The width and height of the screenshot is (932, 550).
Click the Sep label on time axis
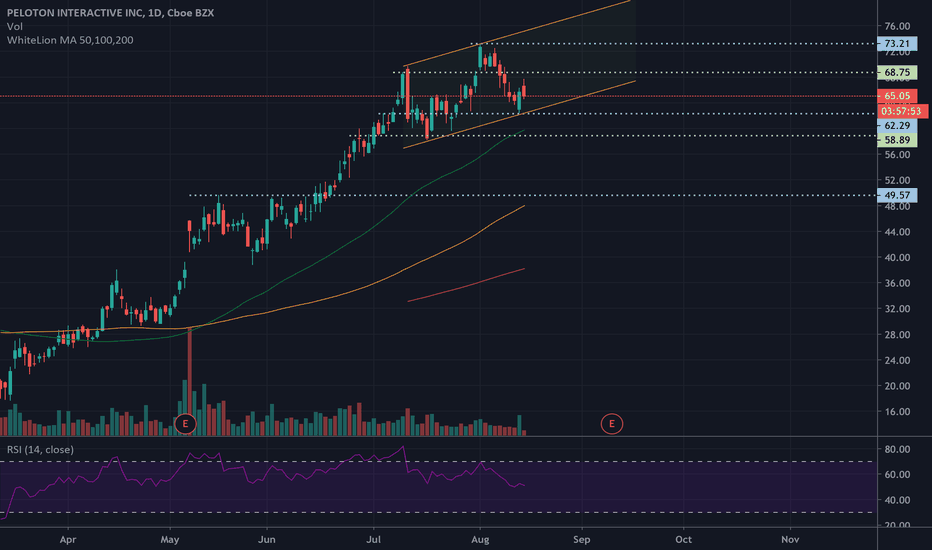pyautogui.click(x=581, y=539)
